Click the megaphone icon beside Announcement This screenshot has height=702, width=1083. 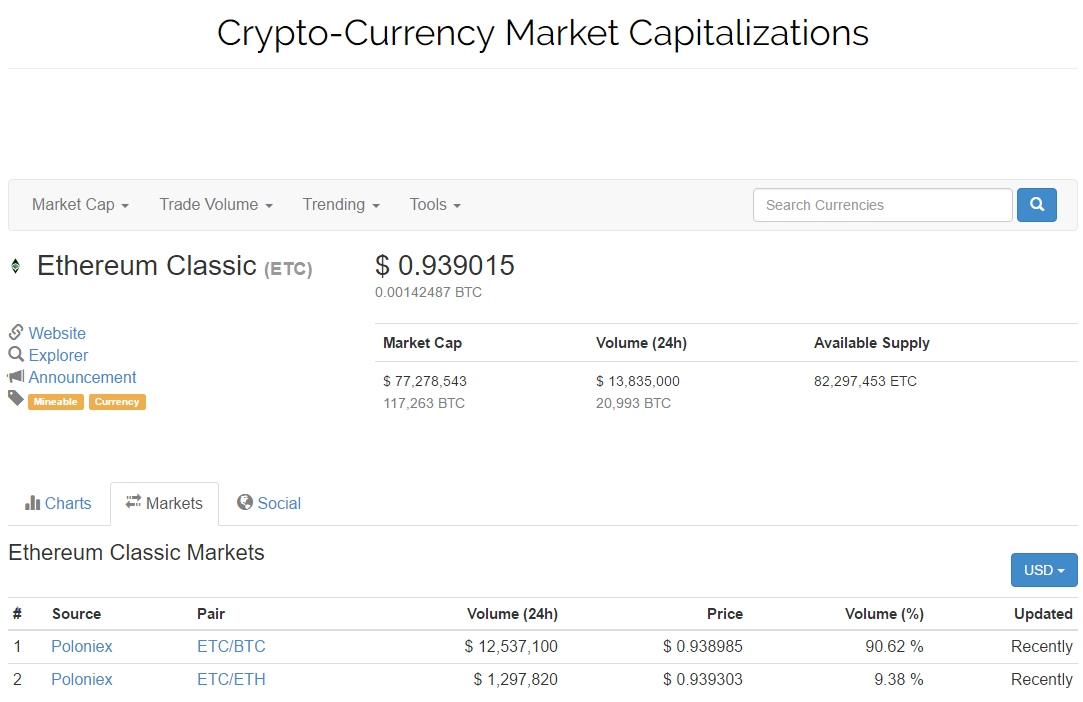16,377
